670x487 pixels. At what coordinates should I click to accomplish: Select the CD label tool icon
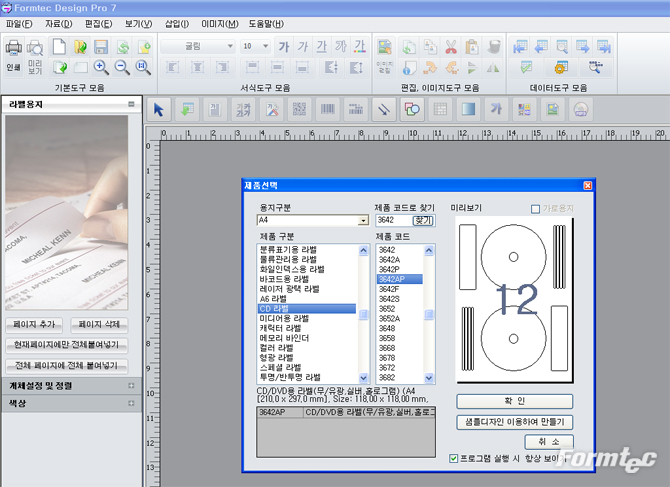[x=581, y=110]
